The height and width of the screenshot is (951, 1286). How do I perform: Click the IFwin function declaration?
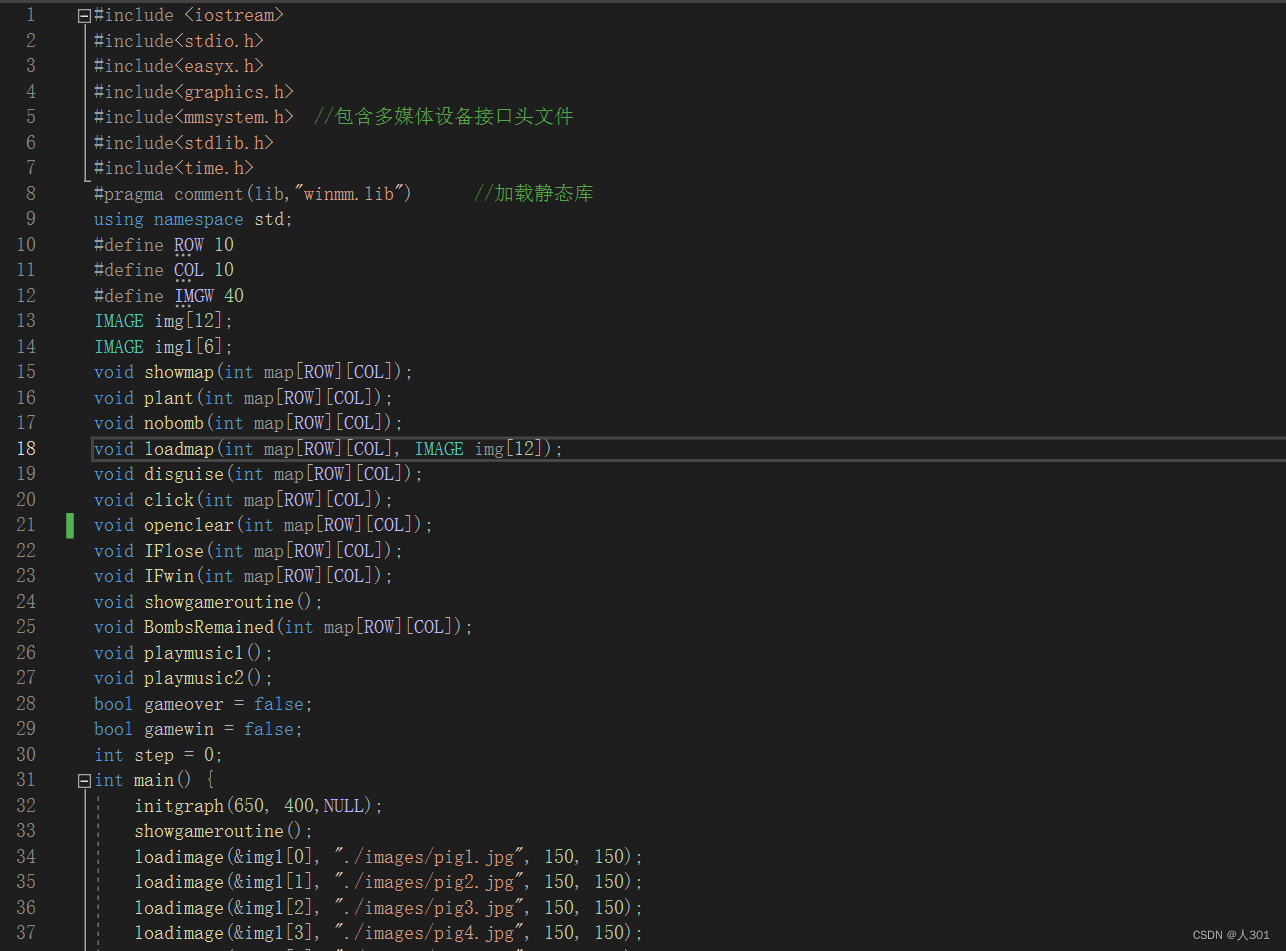pyautogui.click(x=244, y=576)
